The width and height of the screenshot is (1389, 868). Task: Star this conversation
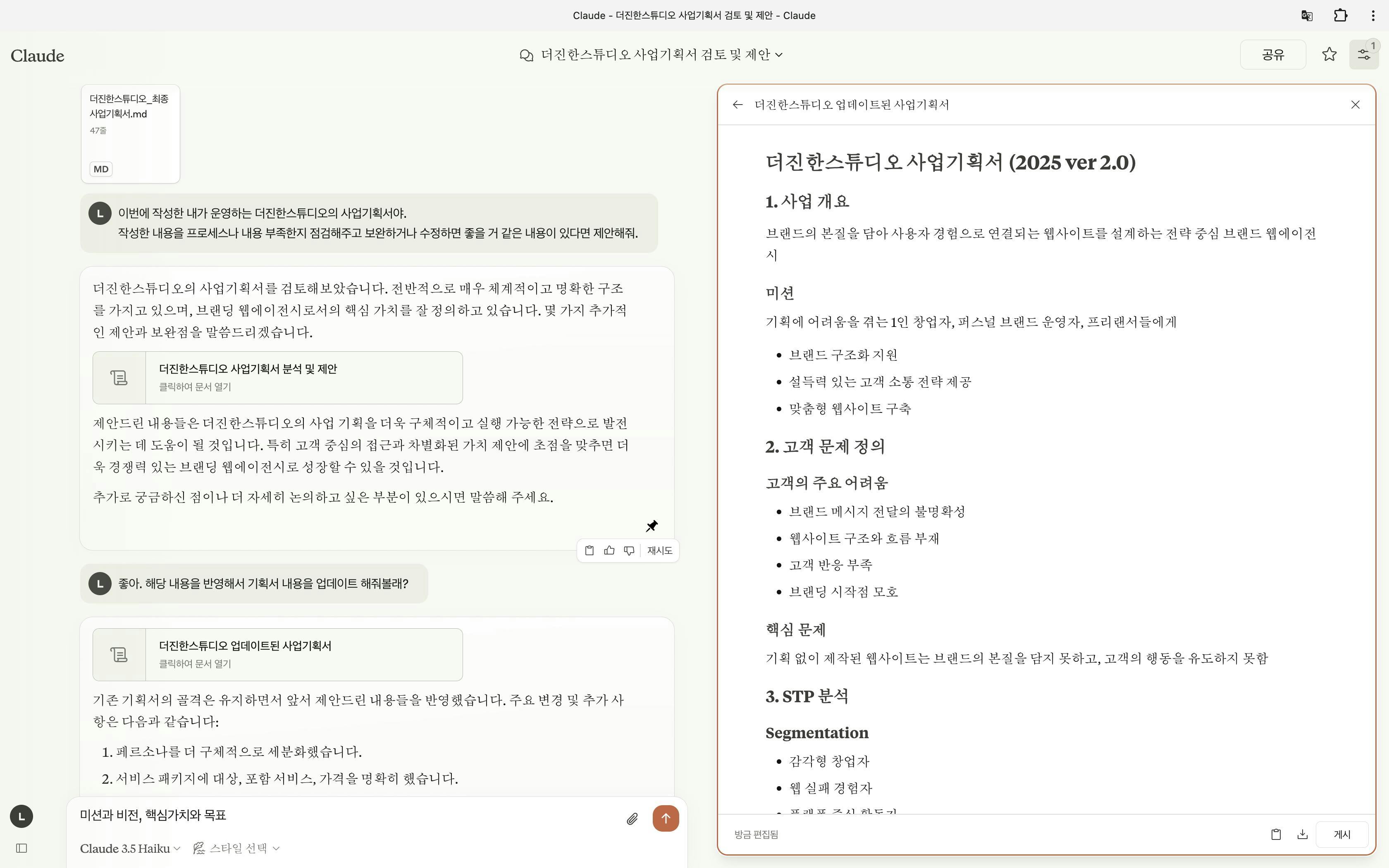[x=1329, y=55]
